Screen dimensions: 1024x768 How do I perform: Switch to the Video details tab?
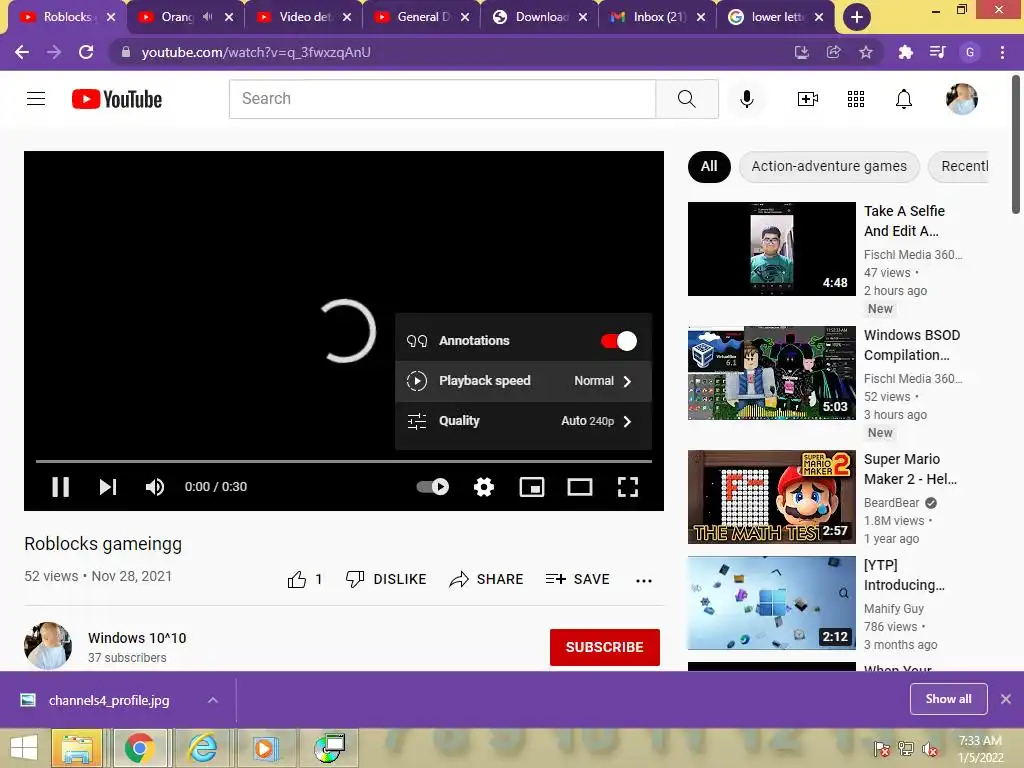(x=304, y=17)
